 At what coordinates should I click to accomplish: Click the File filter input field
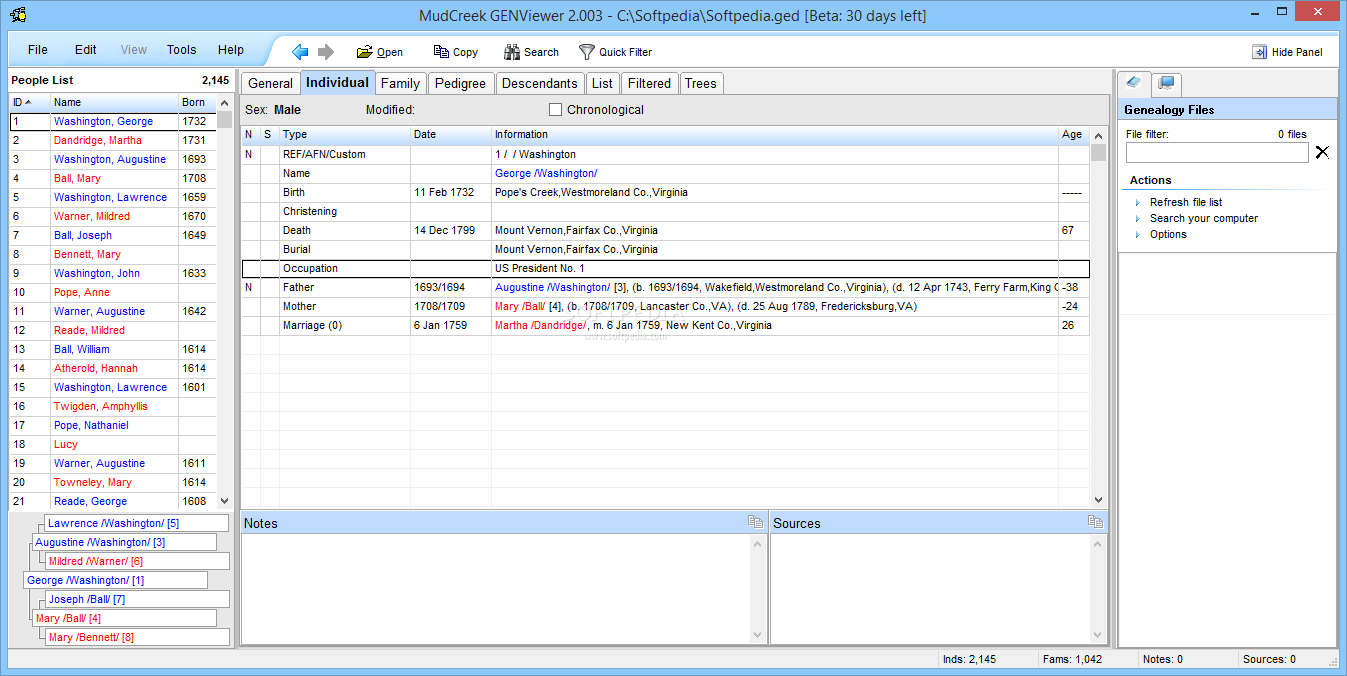click(x=1217, y=153)
